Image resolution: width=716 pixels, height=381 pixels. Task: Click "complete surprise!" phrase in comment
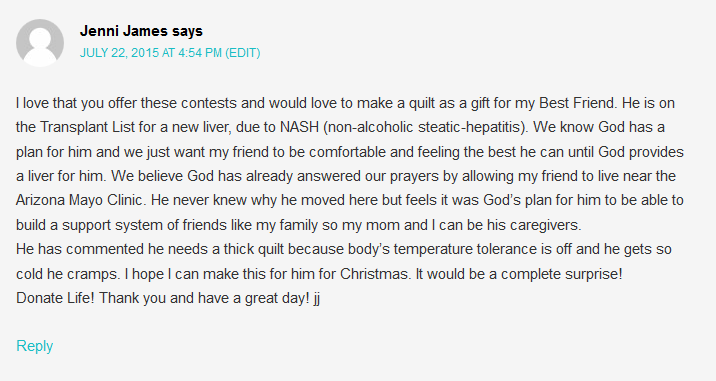561,274
